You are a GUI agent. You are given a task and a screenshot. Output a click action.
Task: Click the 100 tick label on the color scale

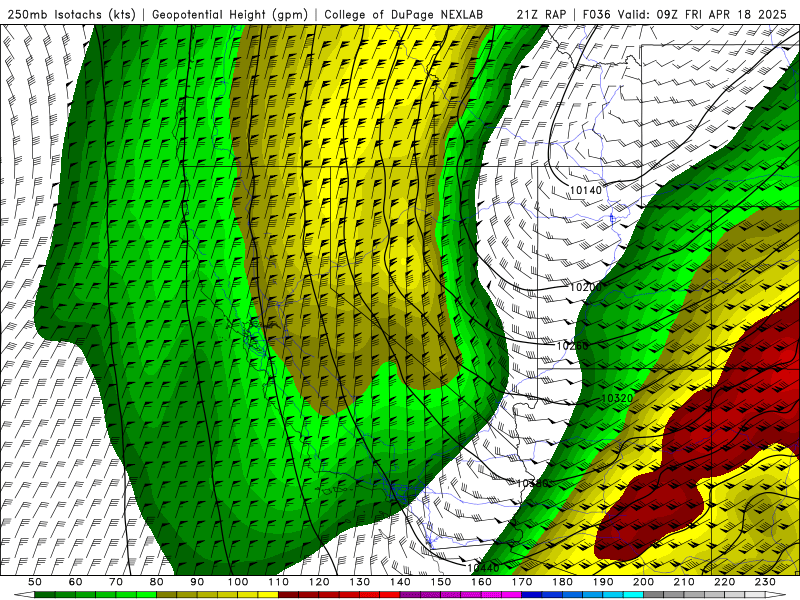click(238, 582)
